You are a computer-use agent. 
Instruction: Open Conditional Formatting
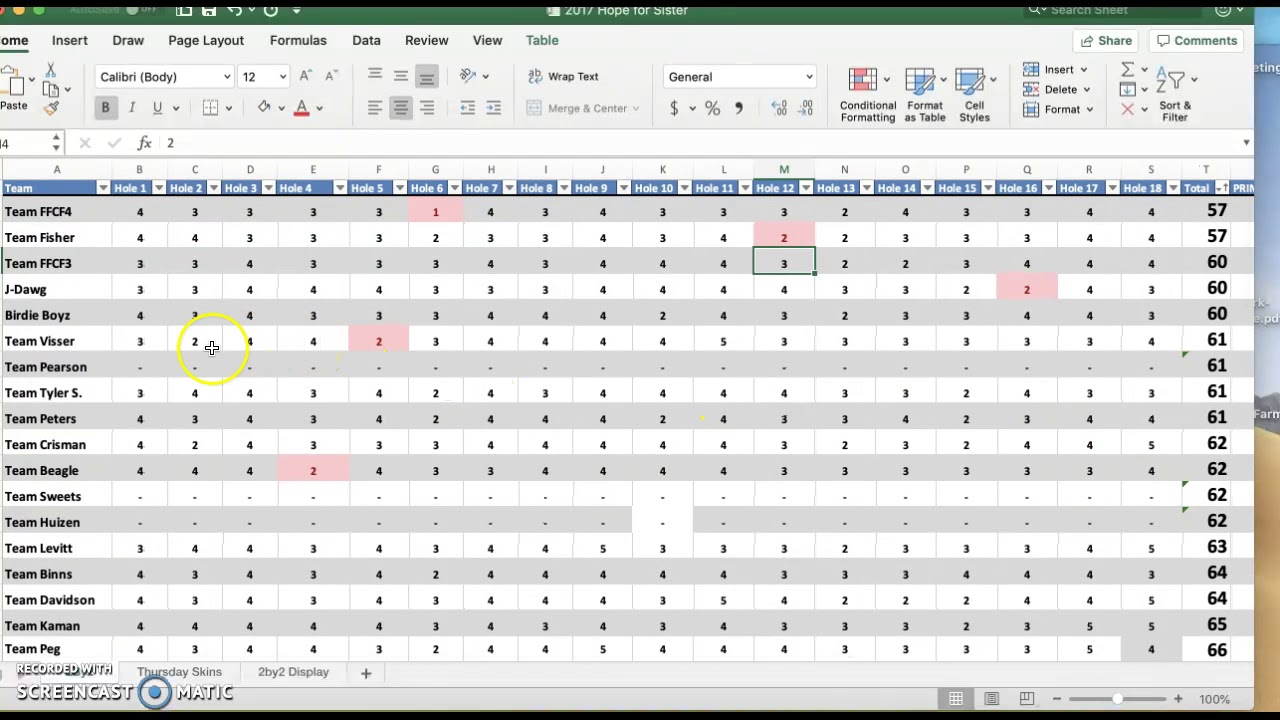pos(867,95)
